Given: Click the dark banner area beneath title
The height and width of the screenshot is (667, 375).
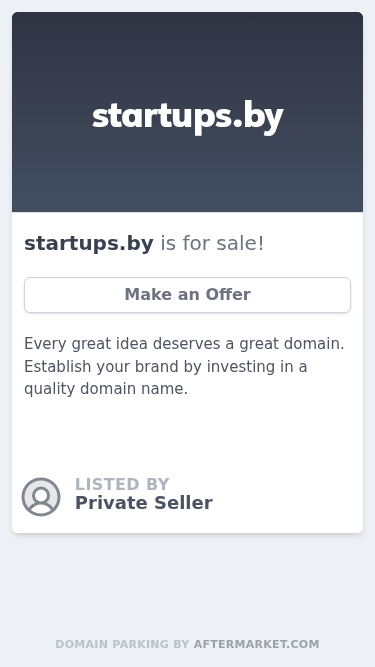Looking at the screenshot, I should pyautogui.click(x=188, y=174).
